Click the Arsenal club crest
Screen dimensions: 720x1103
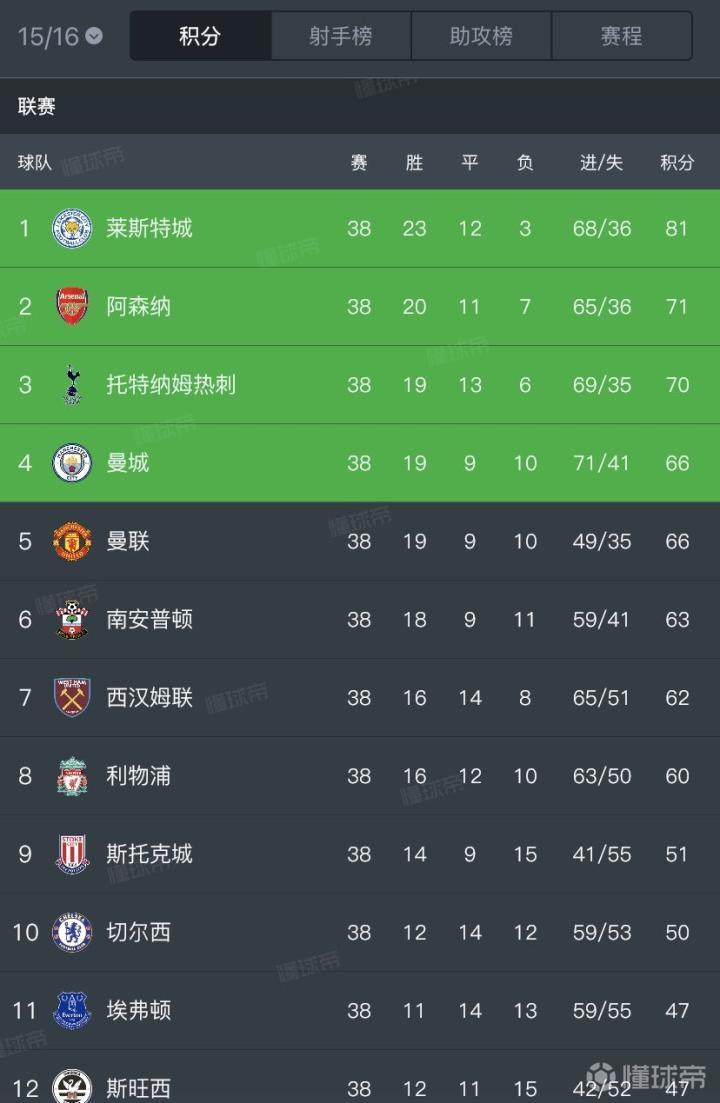tap(72, 307)
